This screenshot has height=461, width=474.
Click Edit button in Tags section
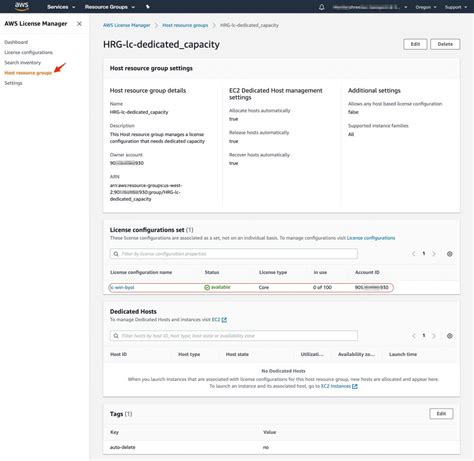click(x=441, y=414)
